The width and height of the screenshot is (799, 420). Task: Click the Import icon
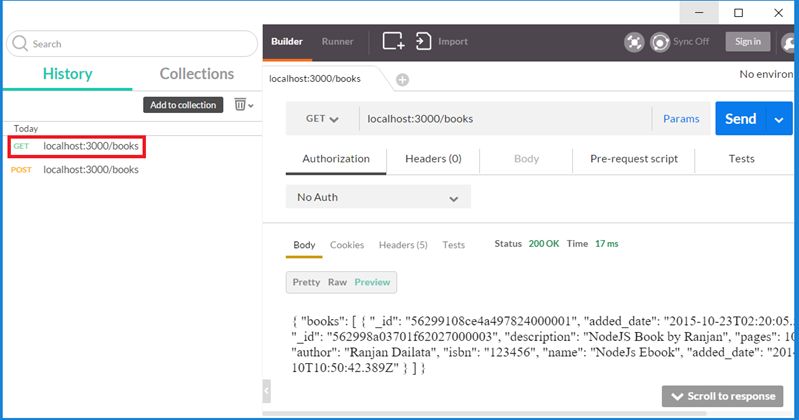click(424, 42)
